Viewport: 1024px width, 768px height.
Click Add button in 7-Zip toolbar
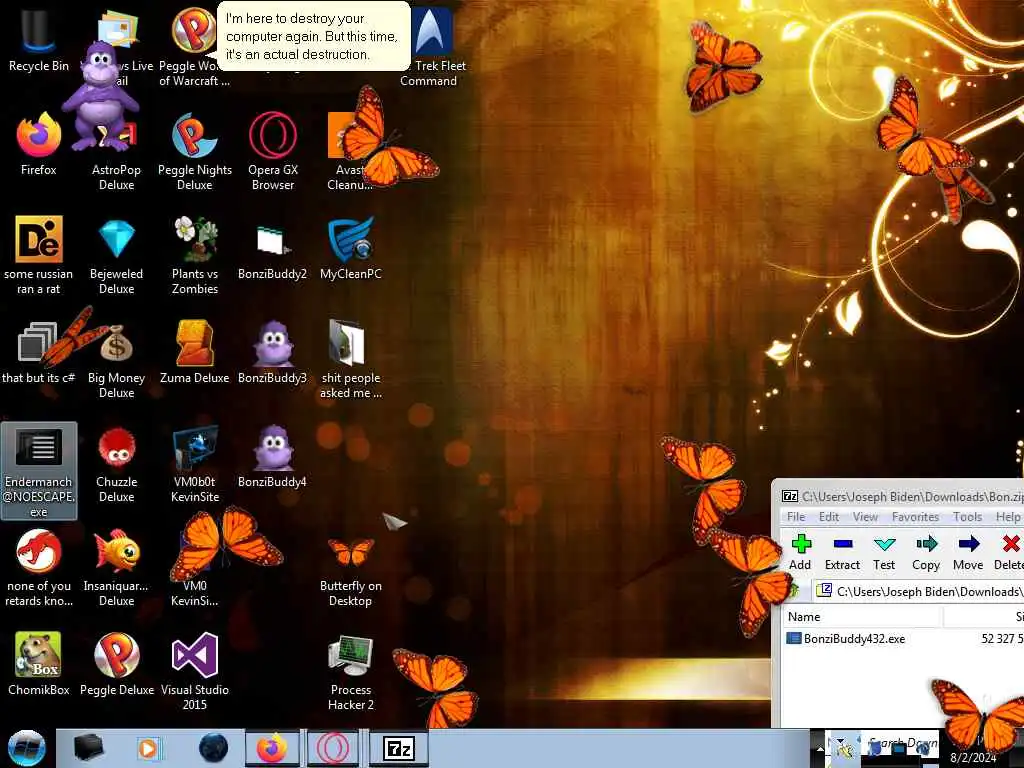coord(800,552)
